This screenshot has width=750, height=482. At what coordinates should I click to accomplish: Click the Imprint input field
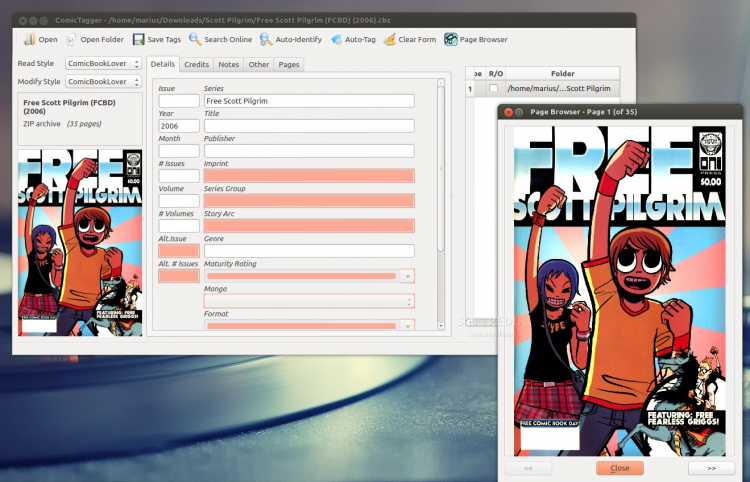(x=309, y=175)
